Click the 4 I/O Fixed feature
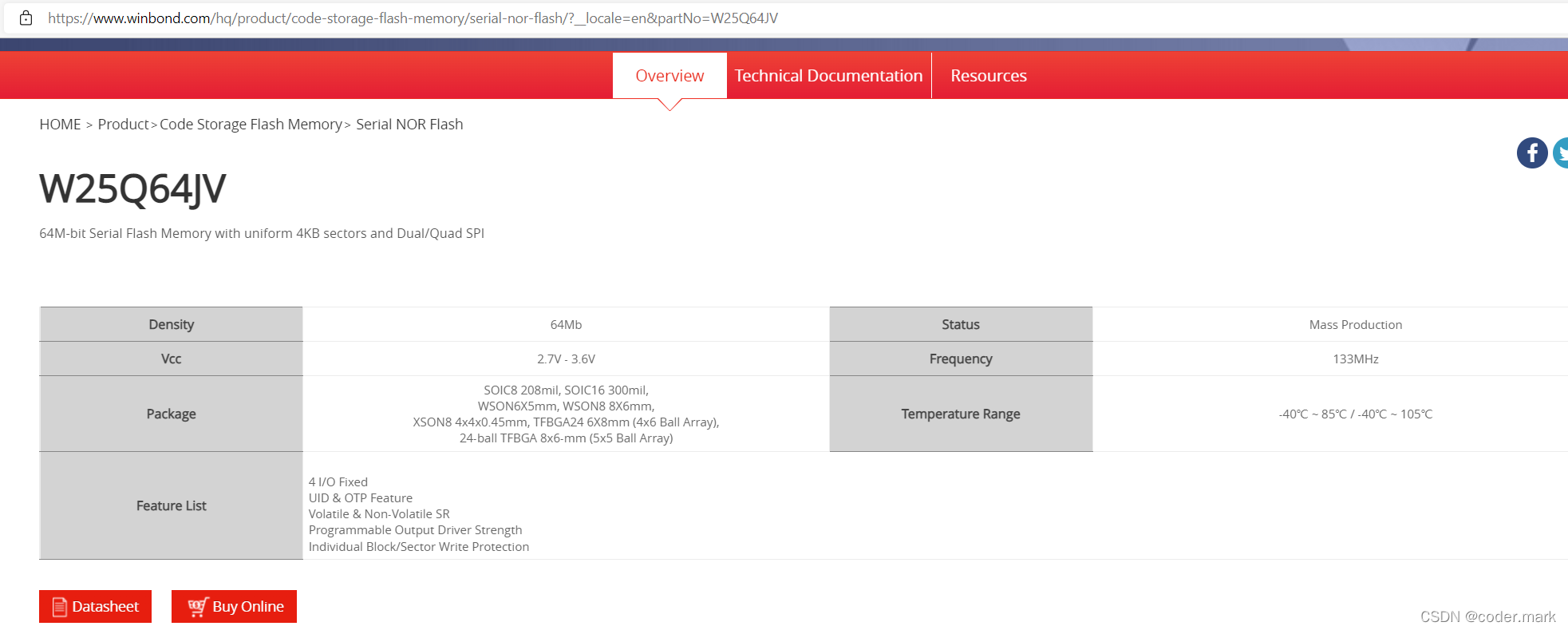Image resolution: width=1568 pixels, height=630 pixels. point(338,482)
